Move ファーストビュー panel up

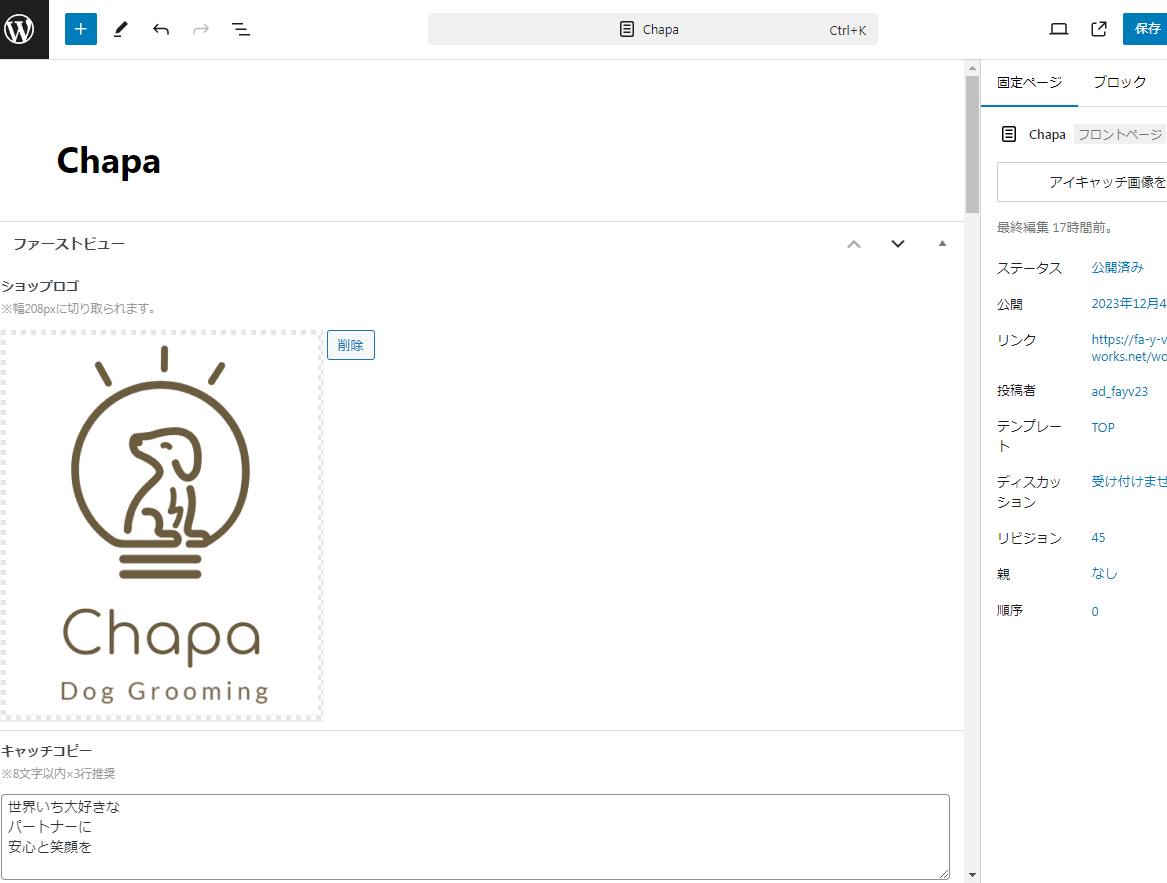pos(854,244)
